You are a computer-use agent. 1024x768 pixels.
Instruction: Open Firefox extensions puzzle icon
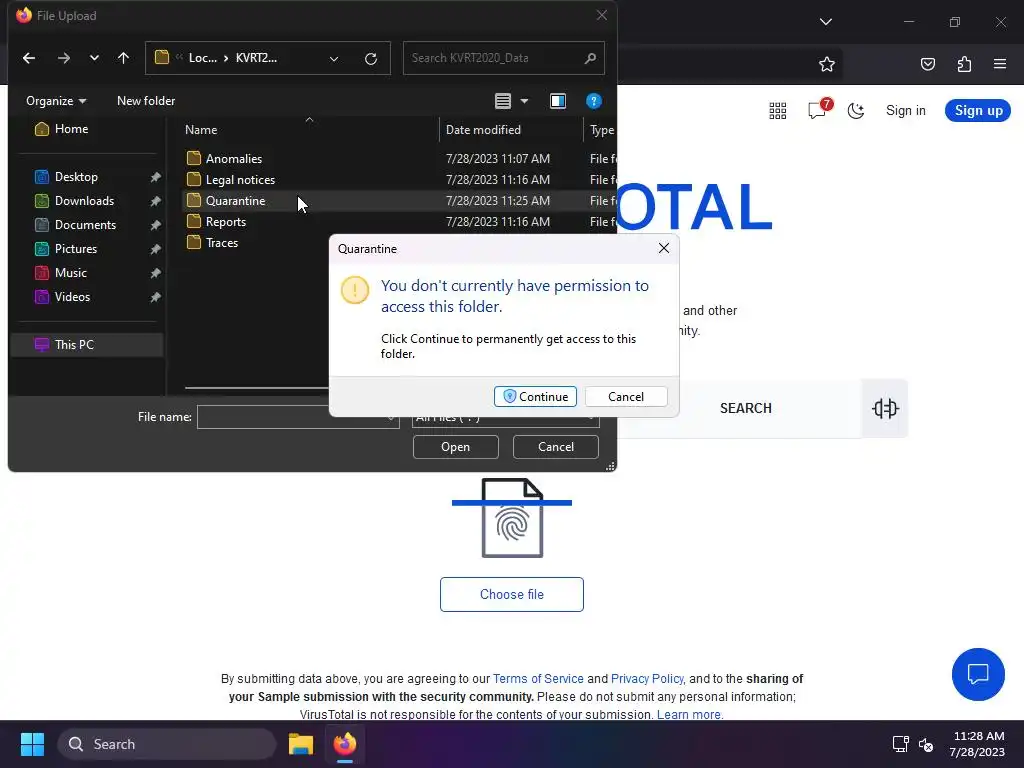[x=964, y=64]
